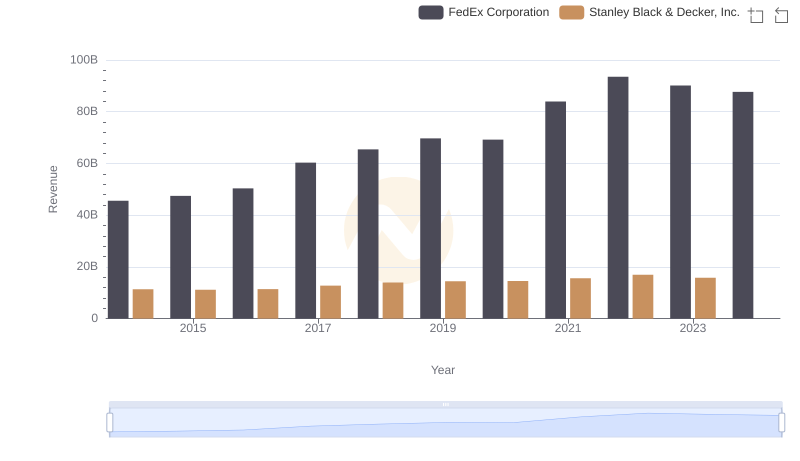800x461 pixels.
Task: Click the FedEx bar for 2019
Action: click(x=431, y=228)
